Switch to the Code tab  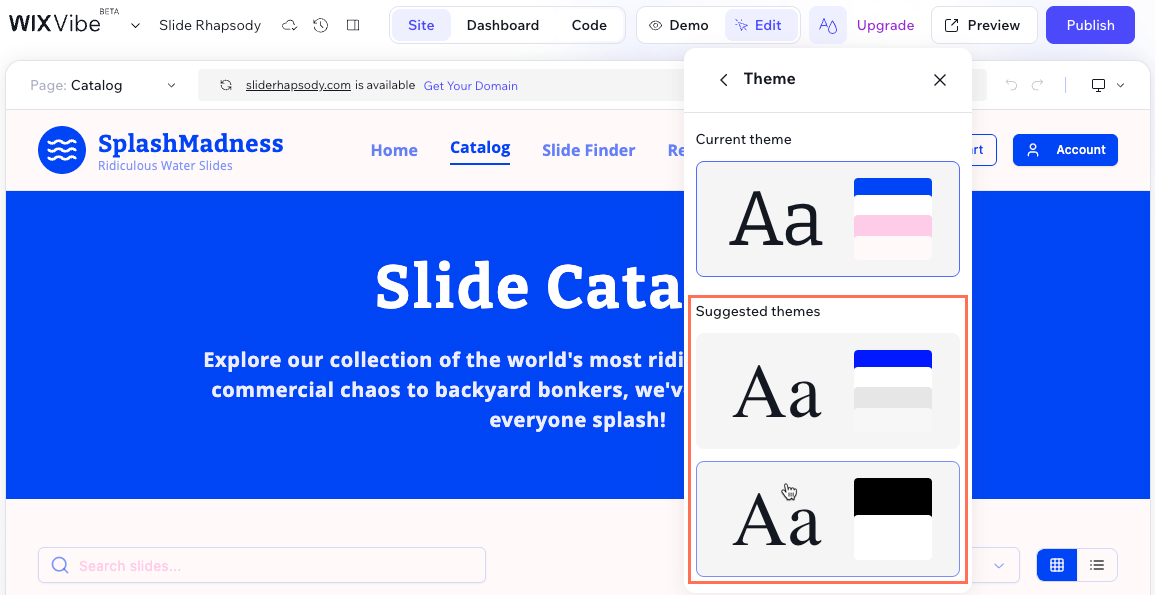pyautogui.click(x=589, y=25)
